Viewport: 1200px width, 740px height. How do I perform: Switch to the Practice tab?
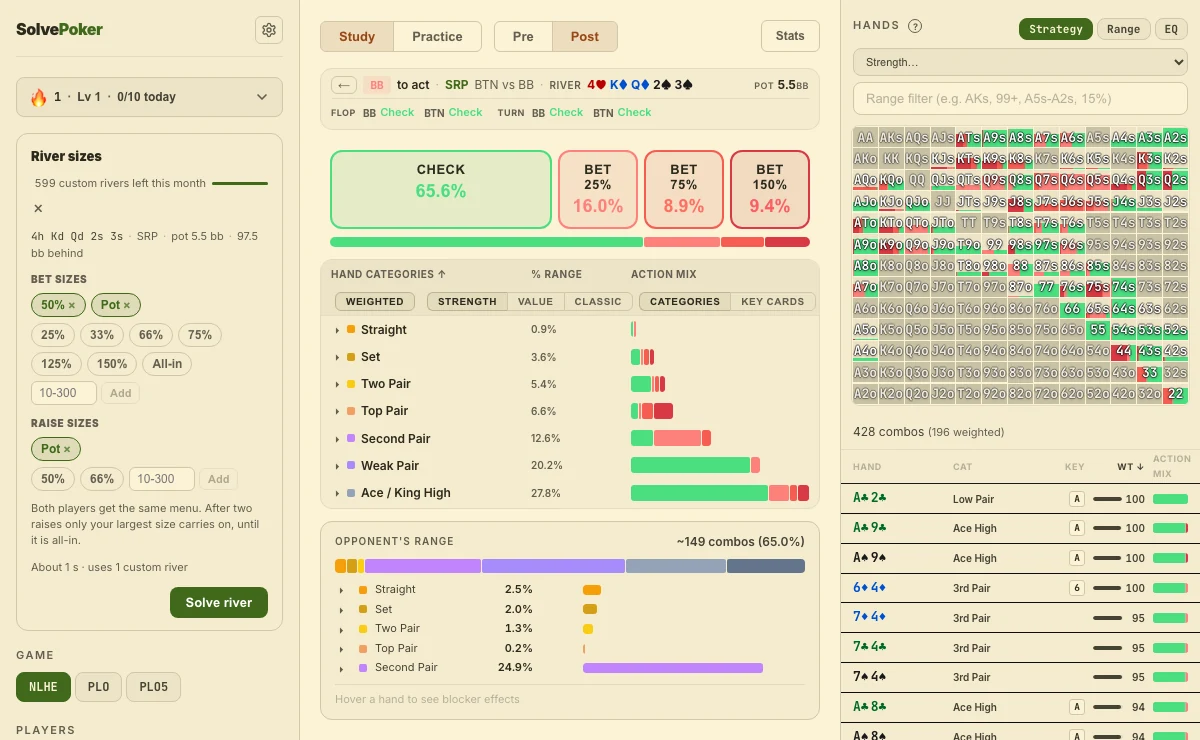pyautogui.click(x=437, y=36)
